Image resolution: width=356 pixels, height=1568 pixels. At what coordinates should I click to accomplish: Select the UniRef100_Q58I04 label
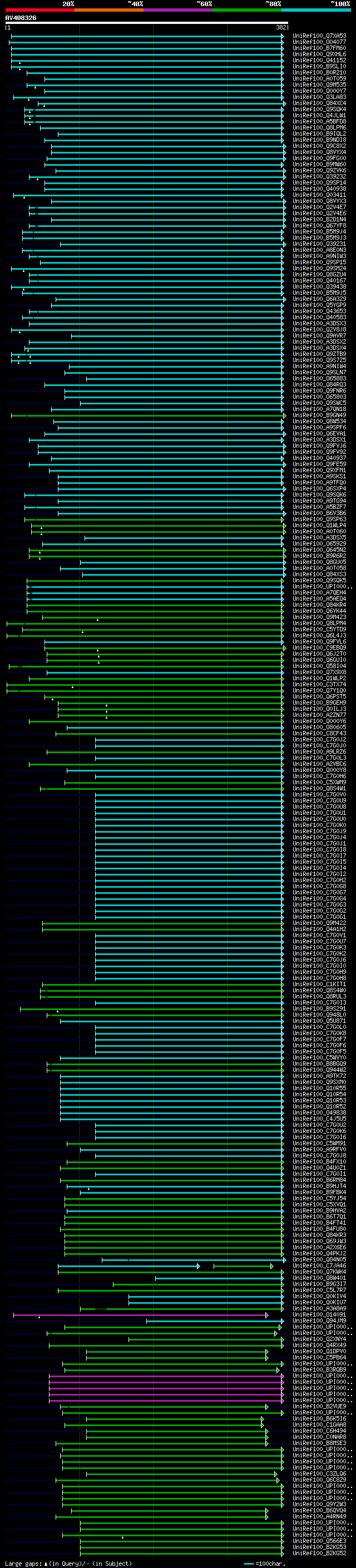coord(319,666)
